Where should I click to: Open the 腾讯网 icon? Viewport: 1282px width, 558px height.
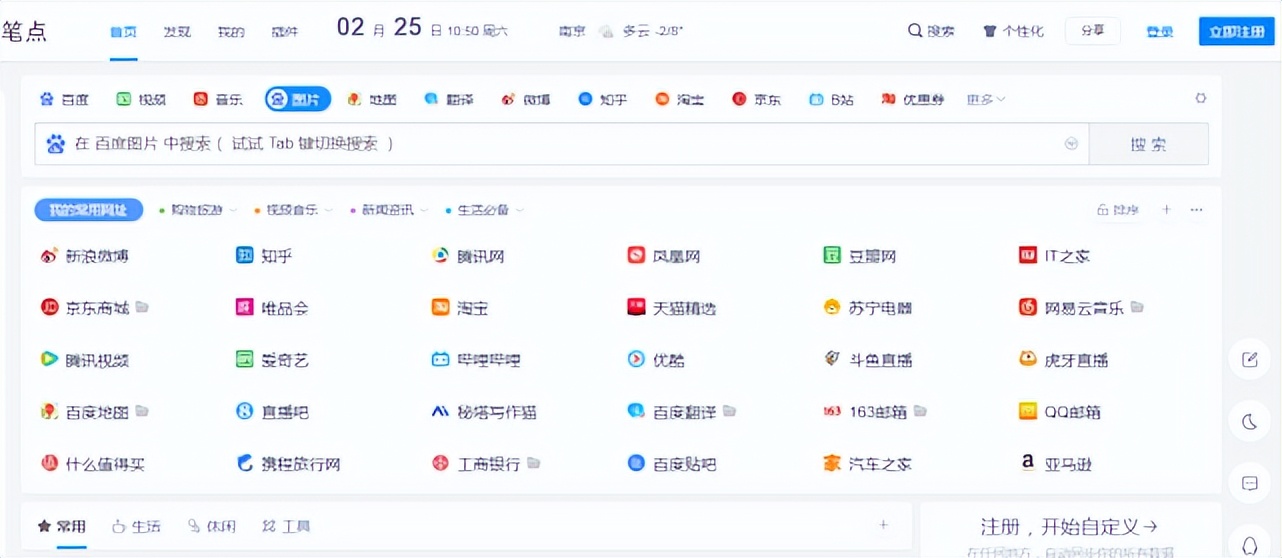440,256
